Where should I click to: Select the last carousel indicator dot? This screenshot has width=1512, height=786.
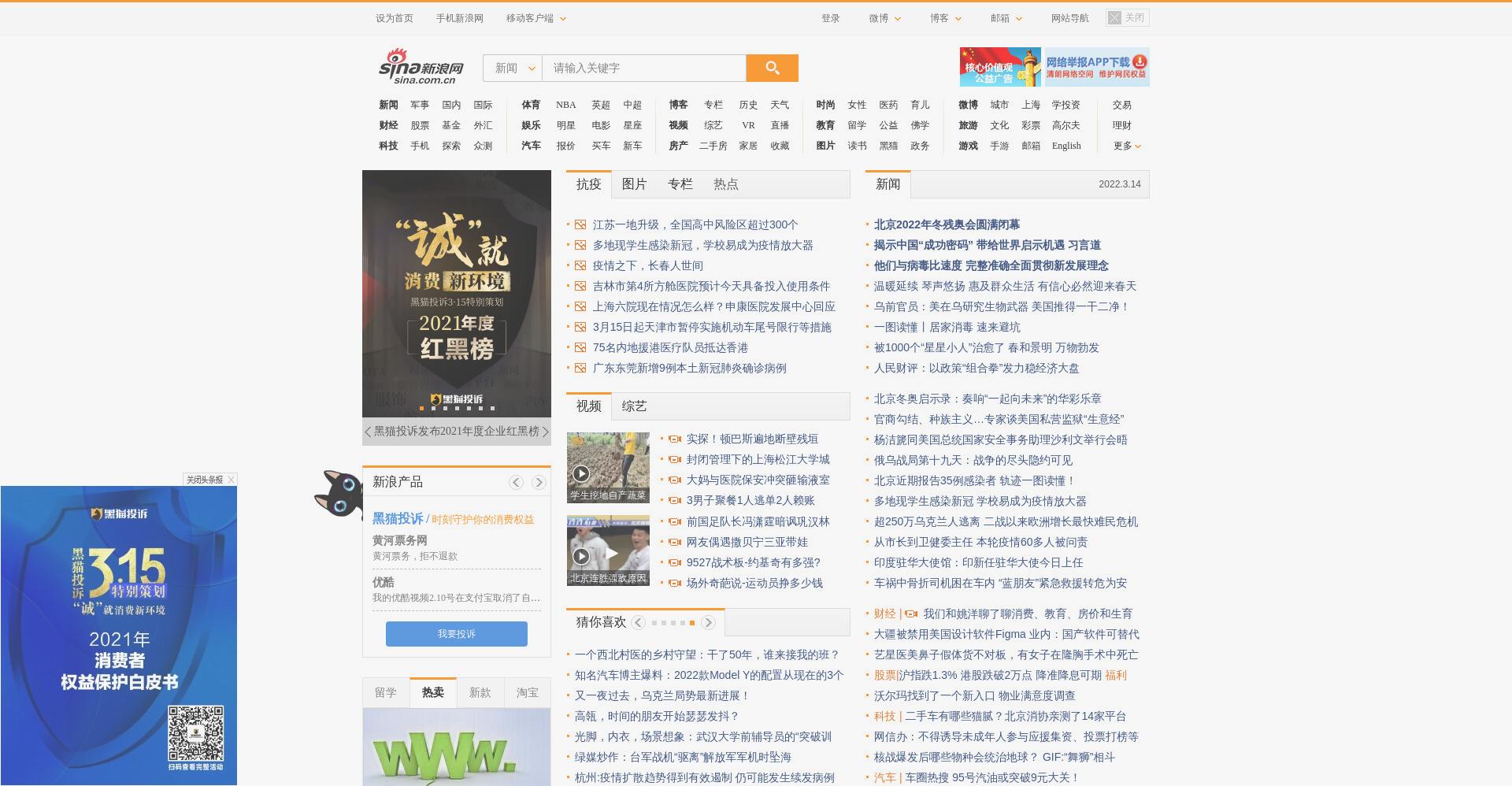coord(492,408)
